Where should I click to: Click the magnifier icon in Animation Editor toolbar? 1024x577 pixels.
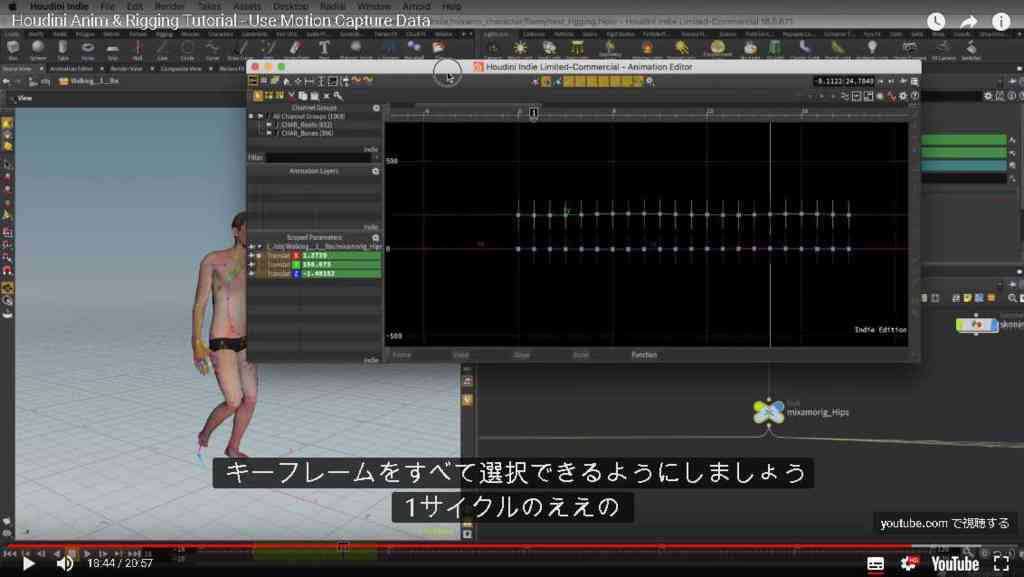tap(338, 96)
